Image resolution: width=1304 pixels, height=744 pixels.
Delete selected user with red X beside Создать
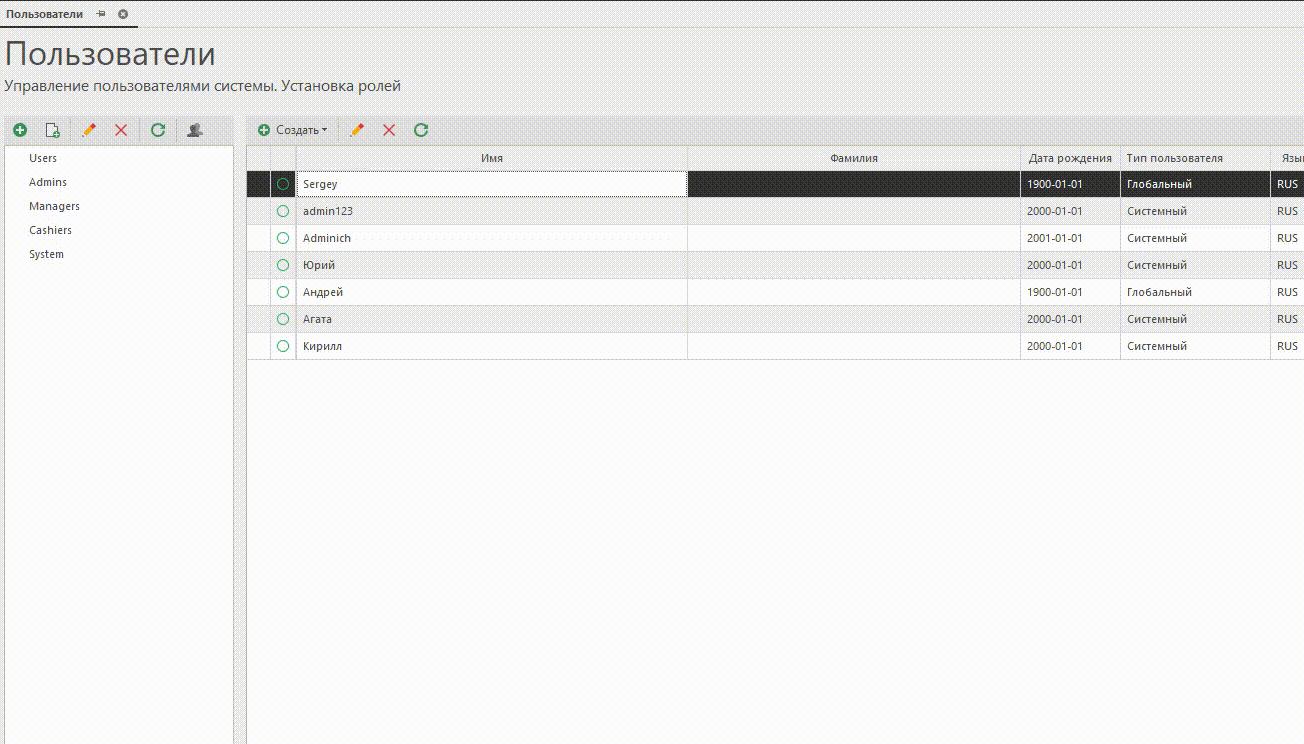pyautogui.click(x=389, y=130)
